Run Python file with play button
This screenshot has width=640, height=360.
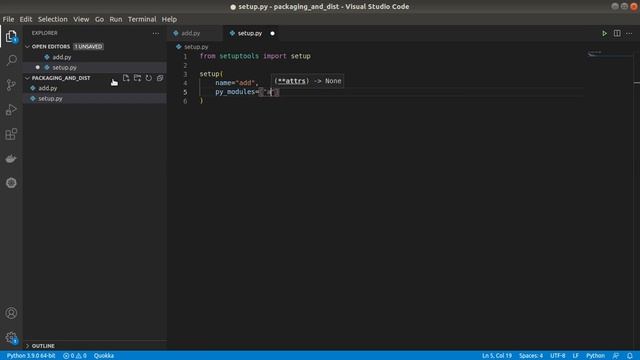coord(604,33)
